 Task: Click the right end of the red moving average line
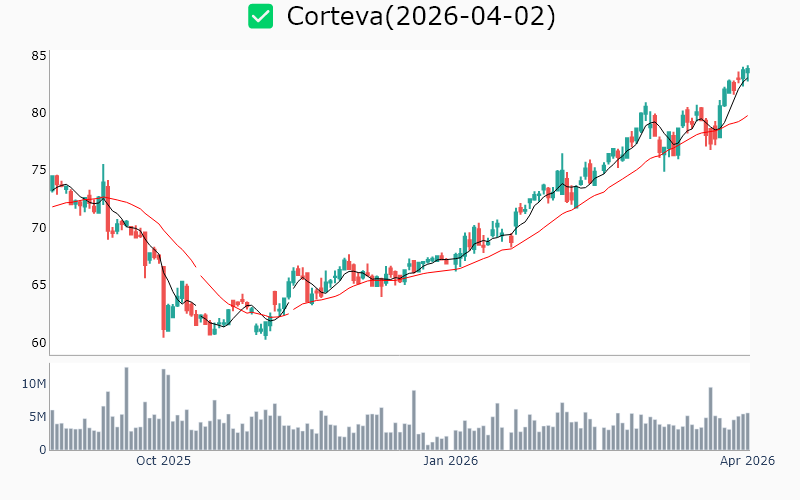(747, 116)
